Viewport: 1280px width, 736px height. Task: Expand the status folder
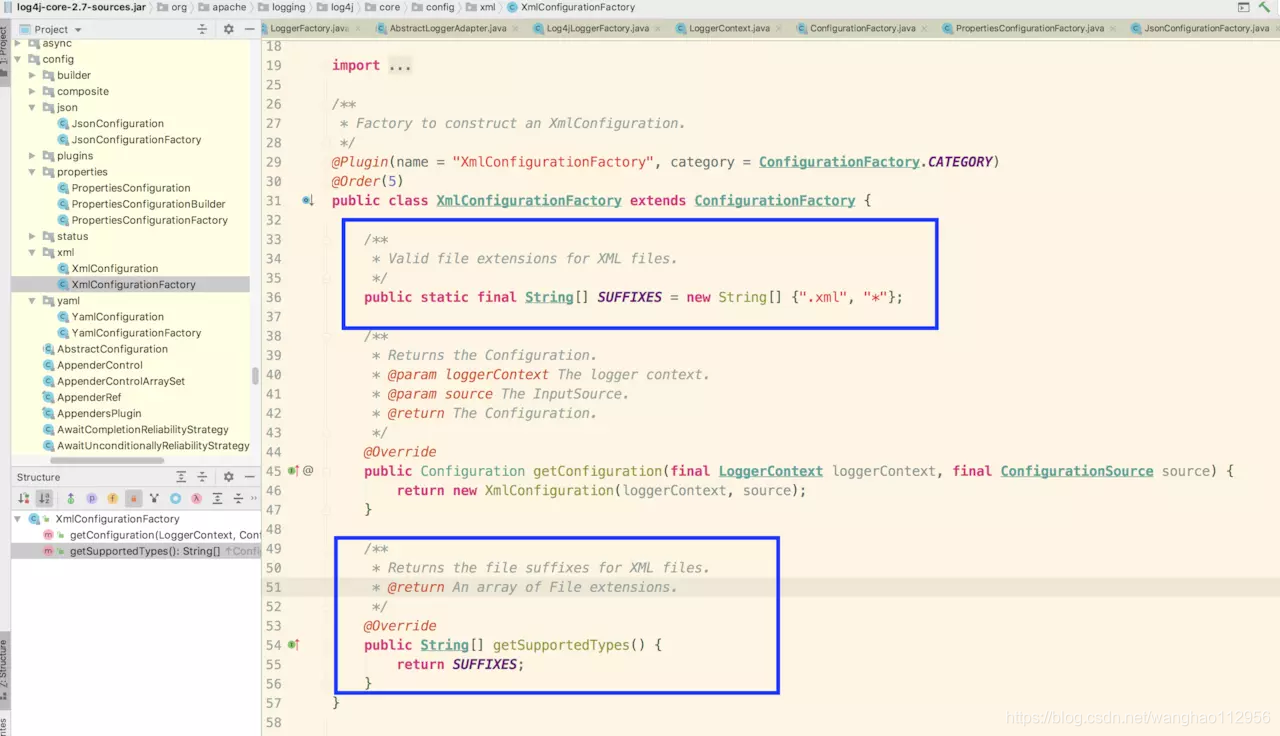click(x=32, y=236)
